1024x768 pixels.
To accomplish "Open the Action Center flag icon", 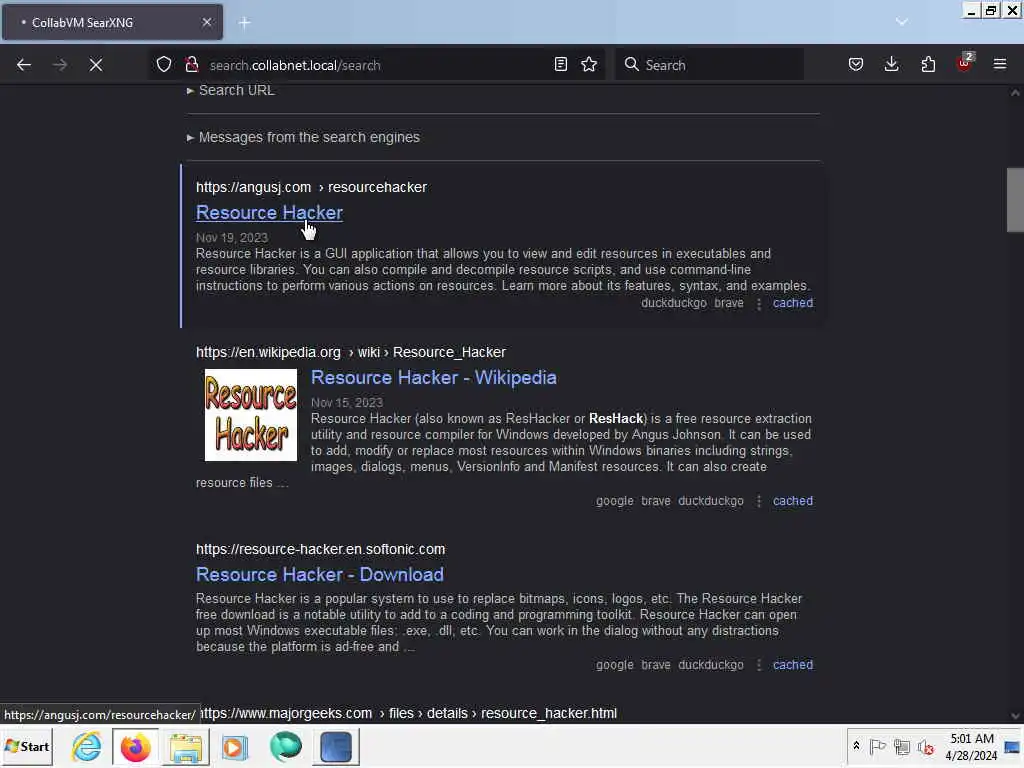I will [x=878, y=746].
